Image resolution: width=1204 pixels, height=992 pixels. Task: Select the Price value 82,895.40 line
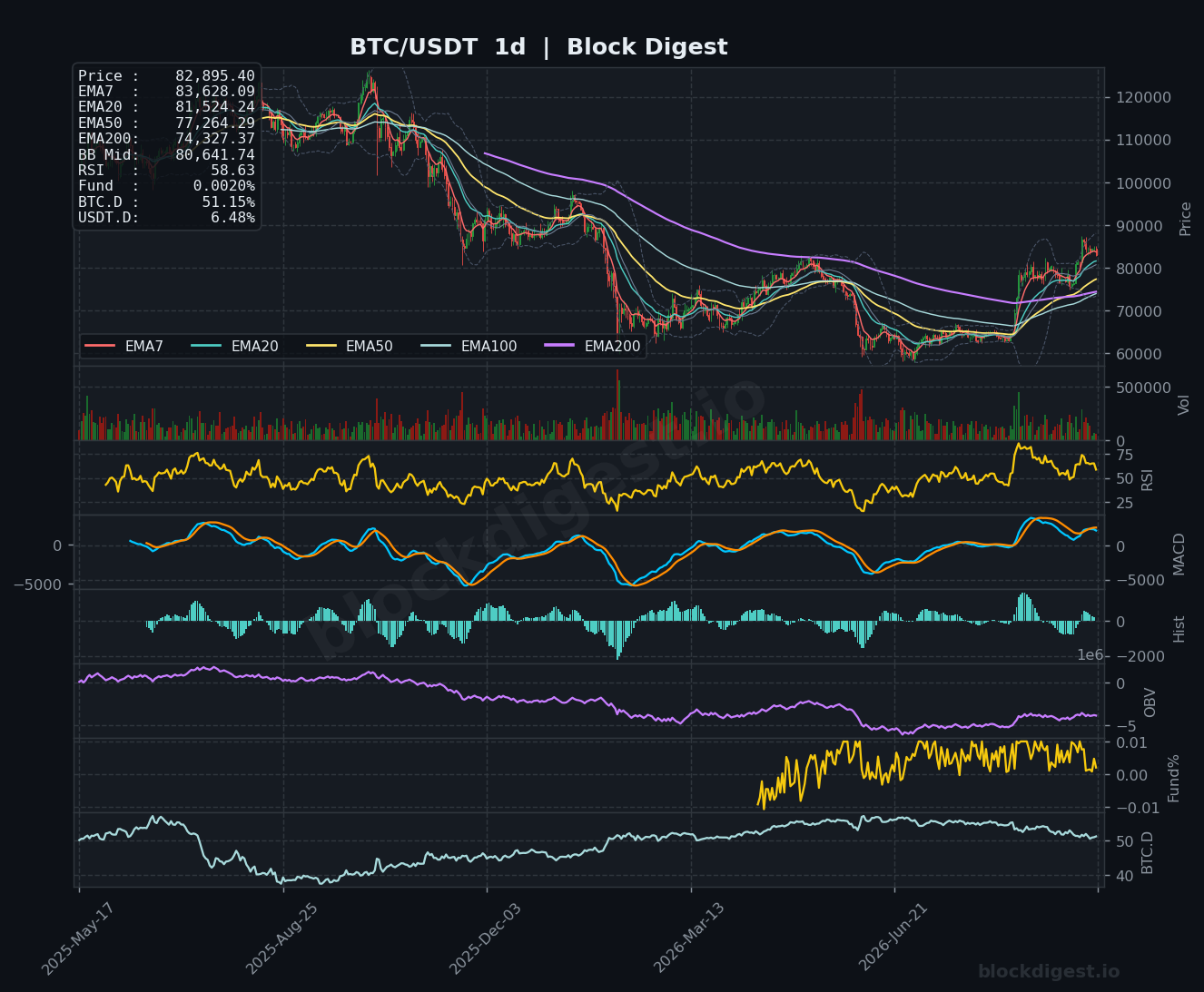[x=166, y=76]
